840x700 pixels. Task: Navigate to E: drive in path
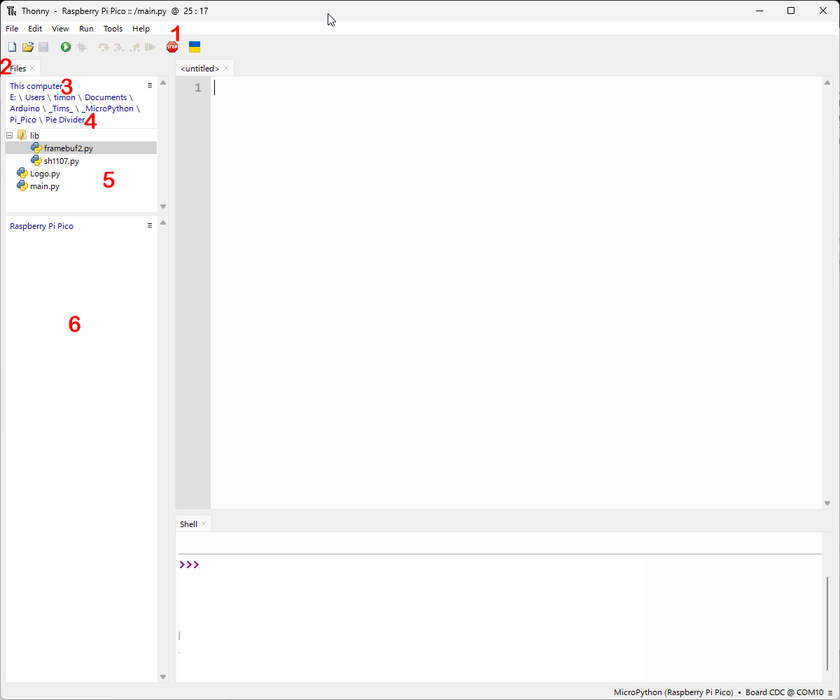tap(13, 97)
